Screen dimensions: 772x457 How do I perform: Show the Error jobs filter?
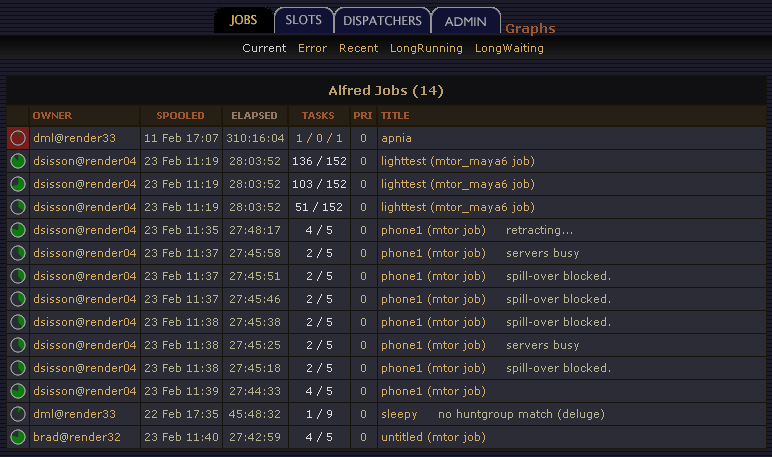[x=312, y=48]
